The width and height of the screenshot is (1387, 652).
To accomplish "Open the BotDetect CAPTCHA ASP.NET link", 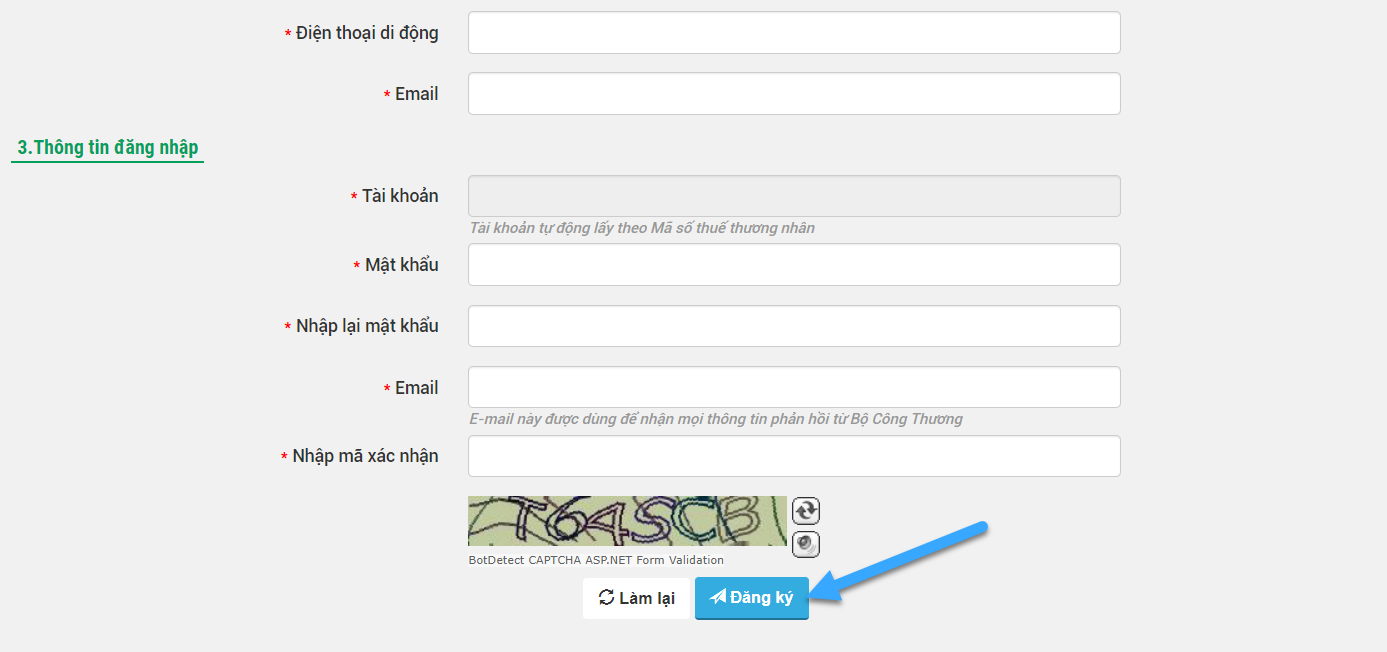I will (596, 560).
